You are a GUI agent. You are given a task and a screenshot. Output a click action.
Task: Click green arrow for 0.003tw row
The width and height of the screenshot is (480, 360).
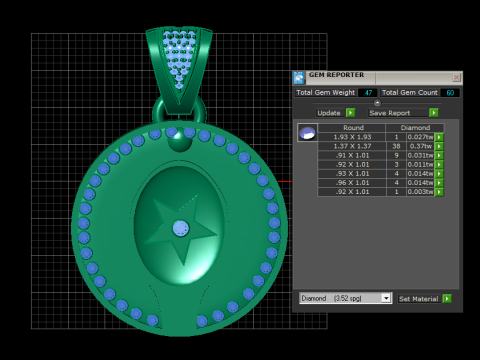(439, 192)
